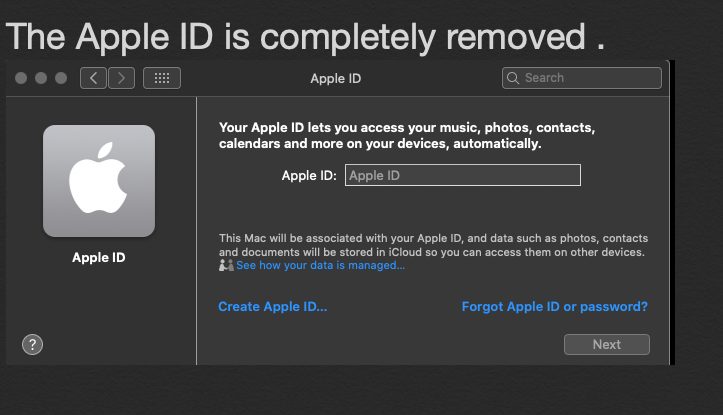The width and height of the screenshot is (723, 415).
Task: Open the Create Apple ID link
Action: click(272, 307)
